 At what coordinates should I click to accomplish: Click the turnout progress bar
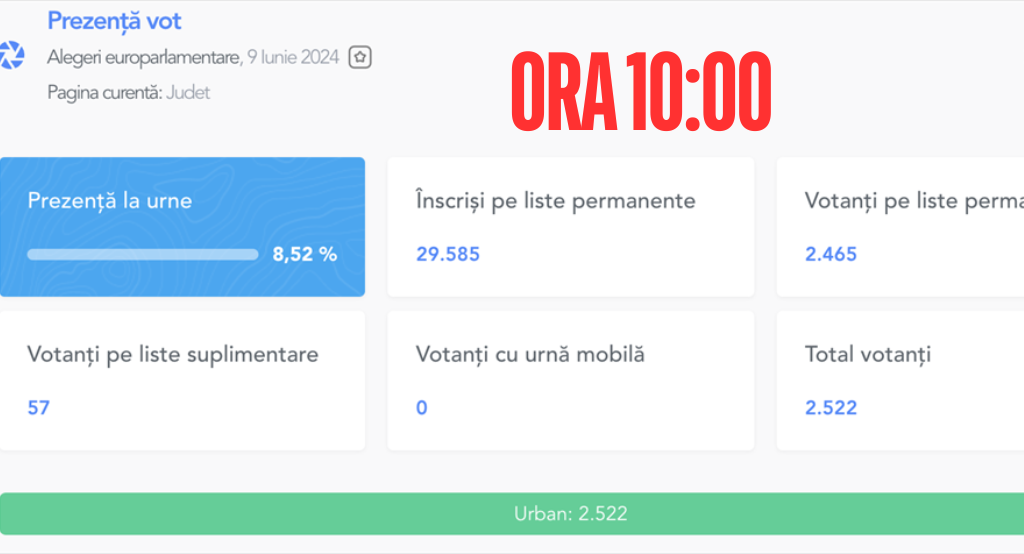pyautogui.click(x=142, y=254)
